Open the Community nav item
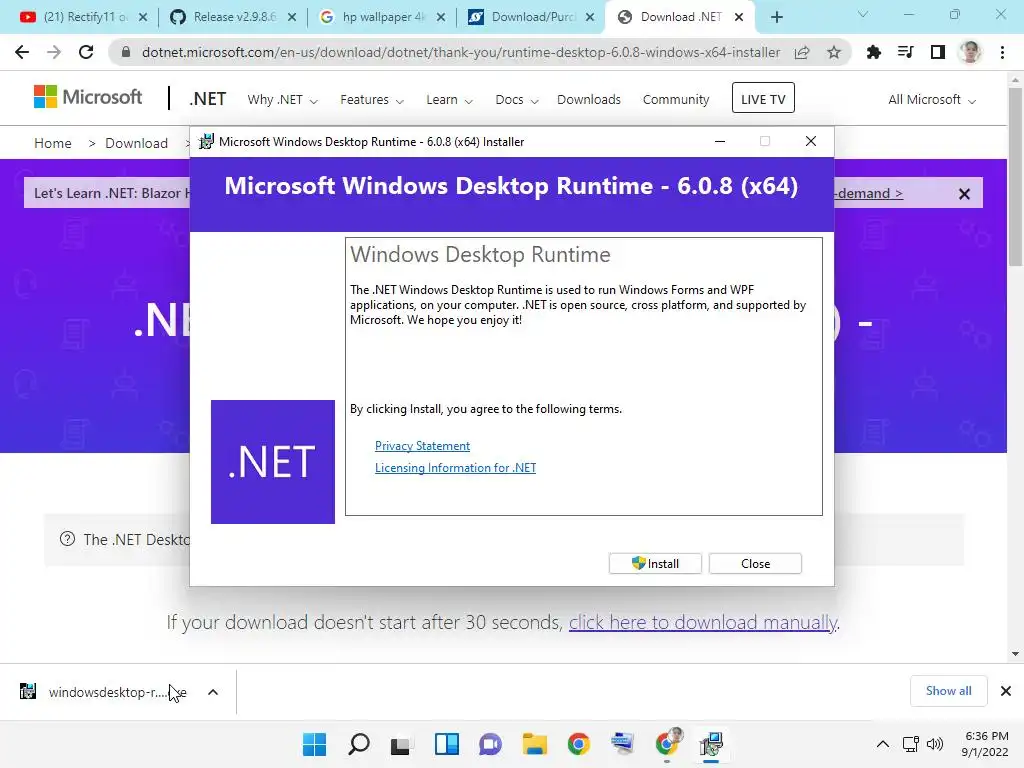Image resolution: width=1024 pixels, height=768 pixels. click(x=676, y=100)
